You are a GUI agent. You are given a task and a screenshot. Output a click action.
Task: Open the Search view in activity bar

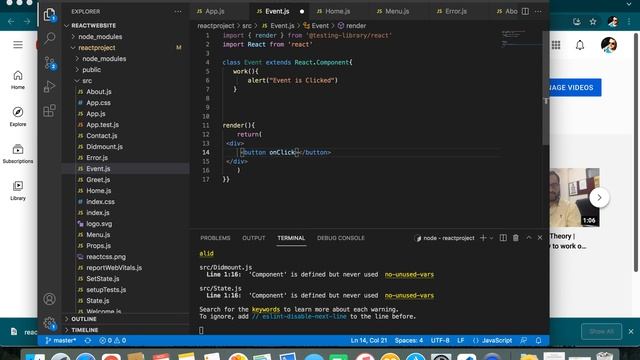(x=49, y=38)
